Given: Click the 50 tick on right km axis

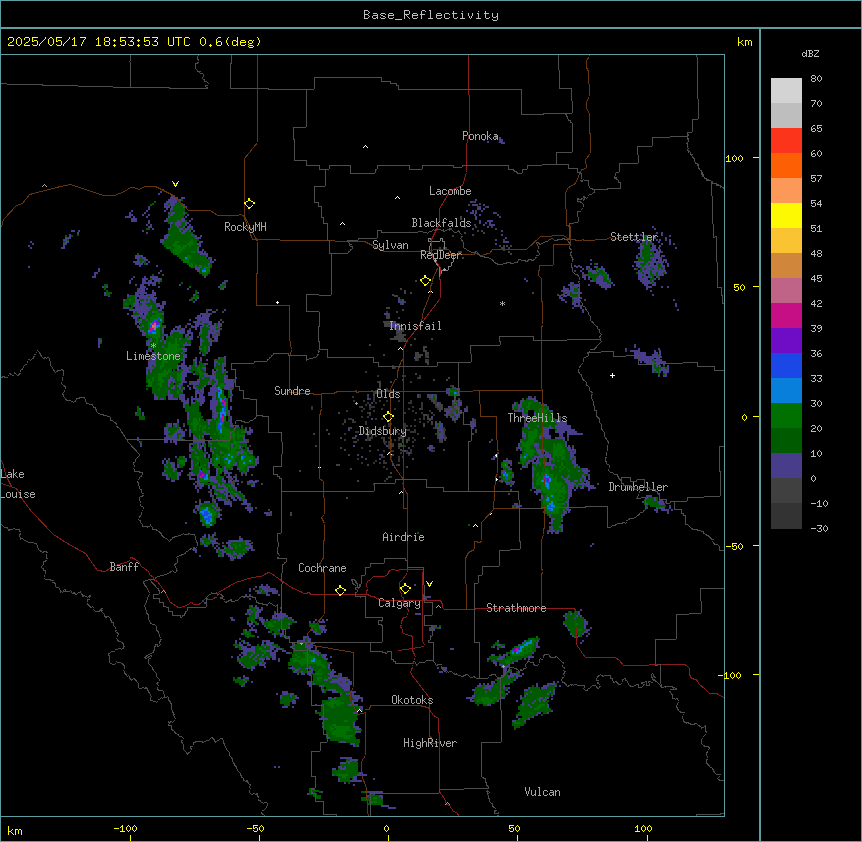Looking at the screenshot, I should click(x=739, y=287).
